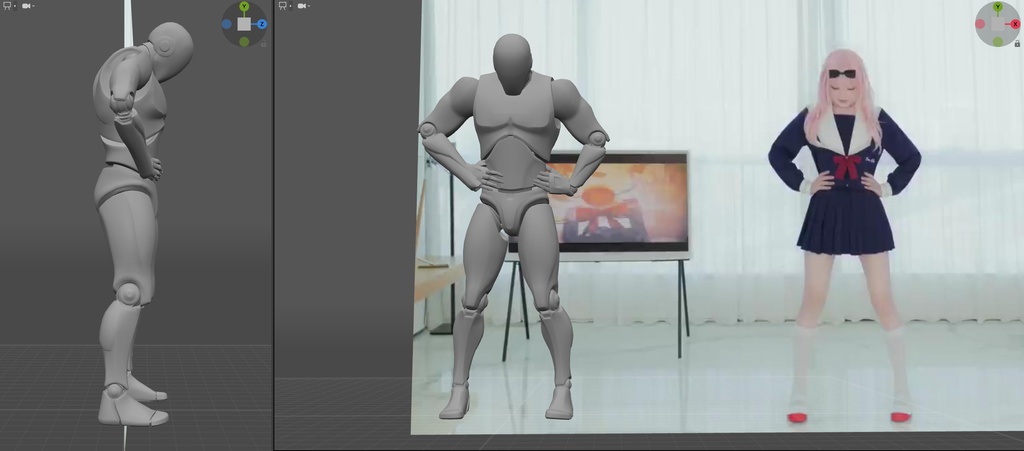This screenshot has width=1024, height=451.
Task: Select the negative Y dot on right gizmo
Action: (998, 42)
